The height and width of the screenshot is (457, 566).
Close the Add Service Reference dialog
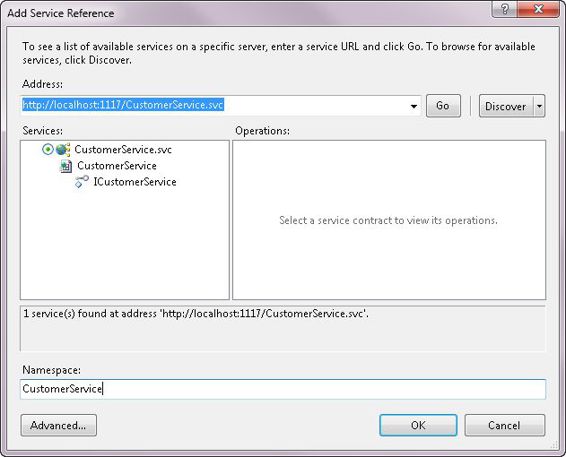click(x=538, y=9)
